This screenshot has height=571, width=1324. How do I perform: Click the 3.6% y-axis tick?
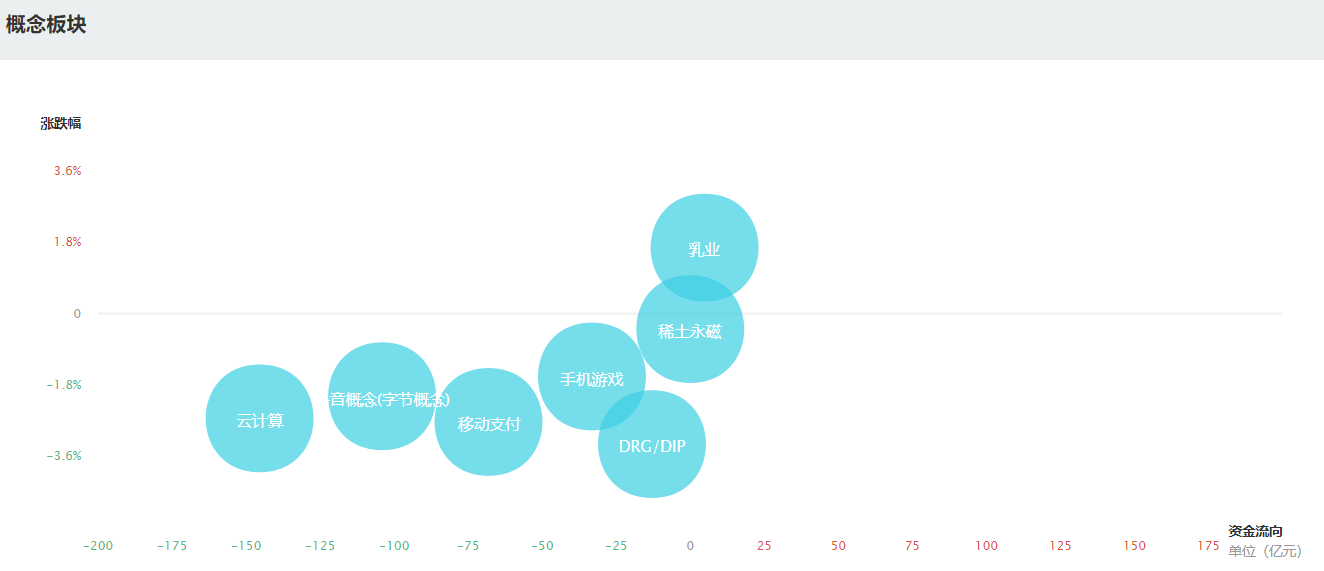click(x=68, y=171)
